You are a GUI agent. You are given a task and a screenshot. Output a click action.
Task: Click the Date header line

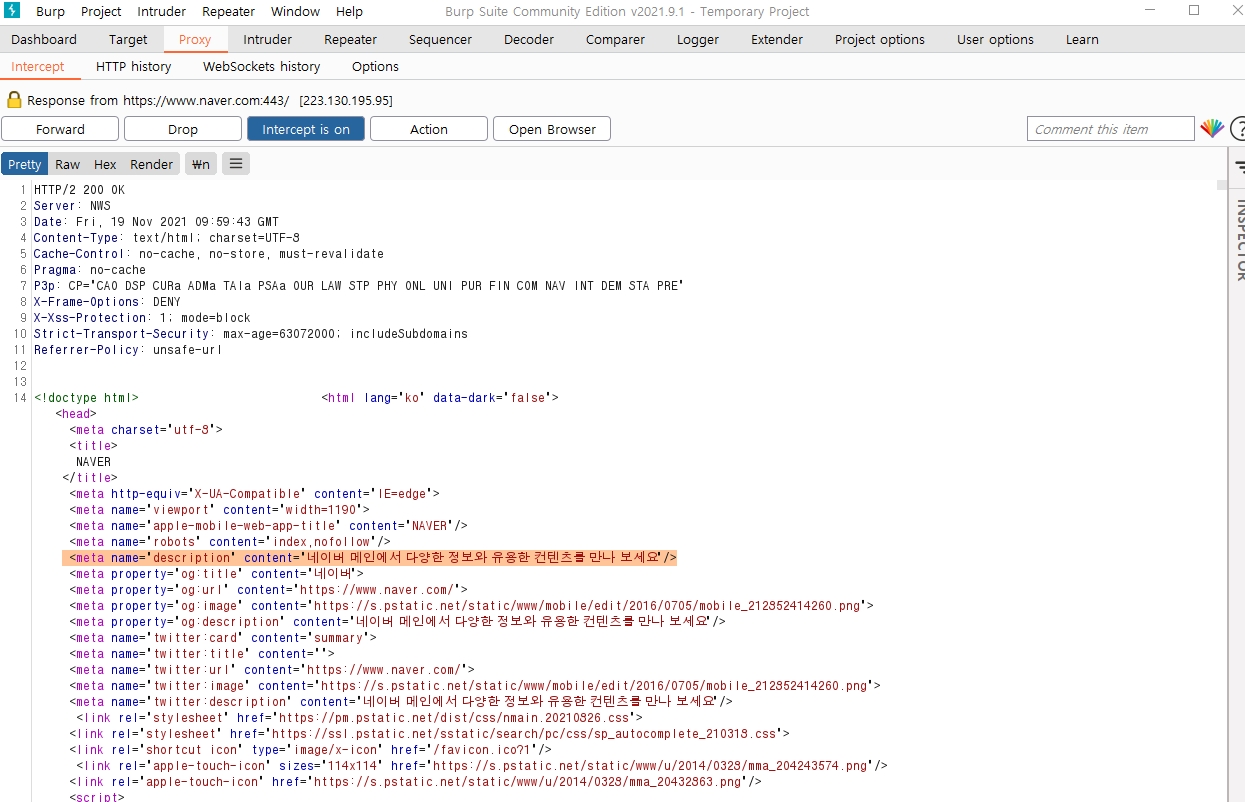[156, 221]
